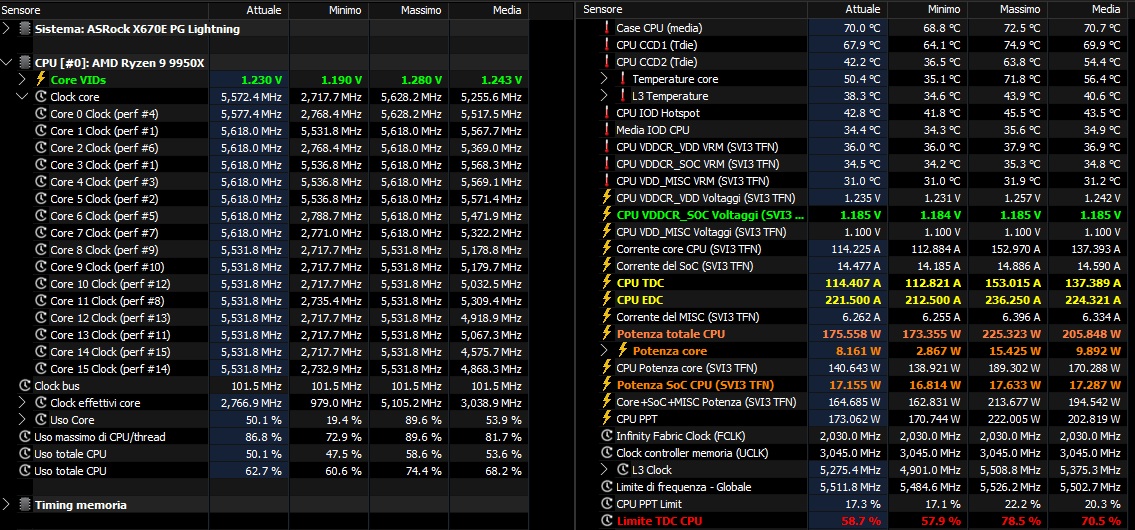
Task: Click the clock icon for Core 10 Clock
Action: (x=41, y=284)
